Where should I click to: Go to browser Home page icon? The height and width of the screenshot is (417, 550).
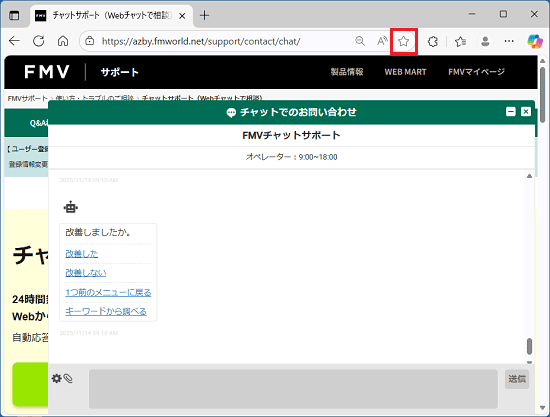point(63,41)
